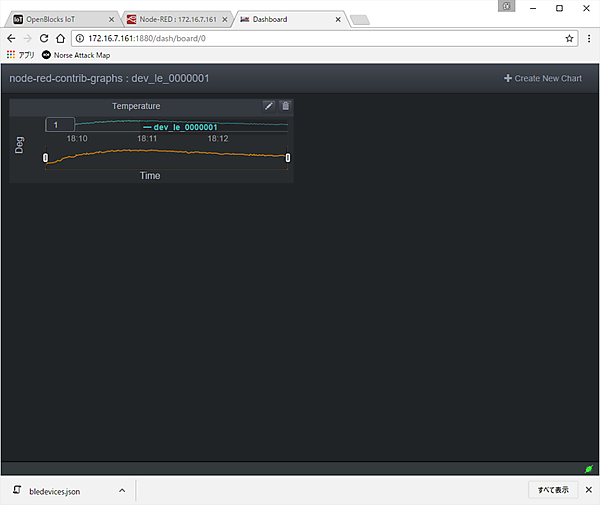The height and width of the screenshot is (505, 600).
Task: Open the apps grid icon in bookmarks bar
Action: tap(12, 55)
